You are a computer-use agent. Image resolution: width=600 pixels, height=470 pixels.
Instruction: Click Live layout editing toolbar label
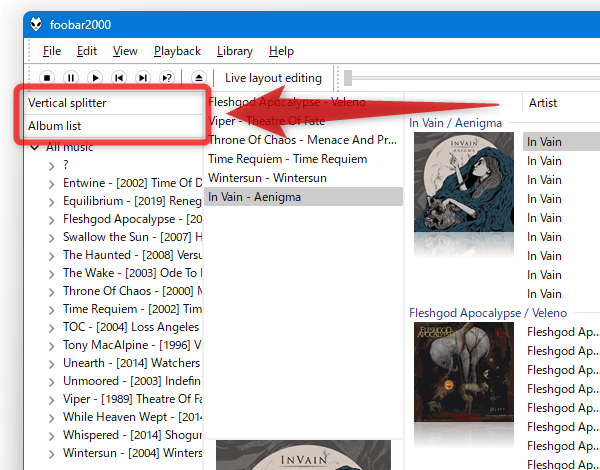click(x=273, y=78)
